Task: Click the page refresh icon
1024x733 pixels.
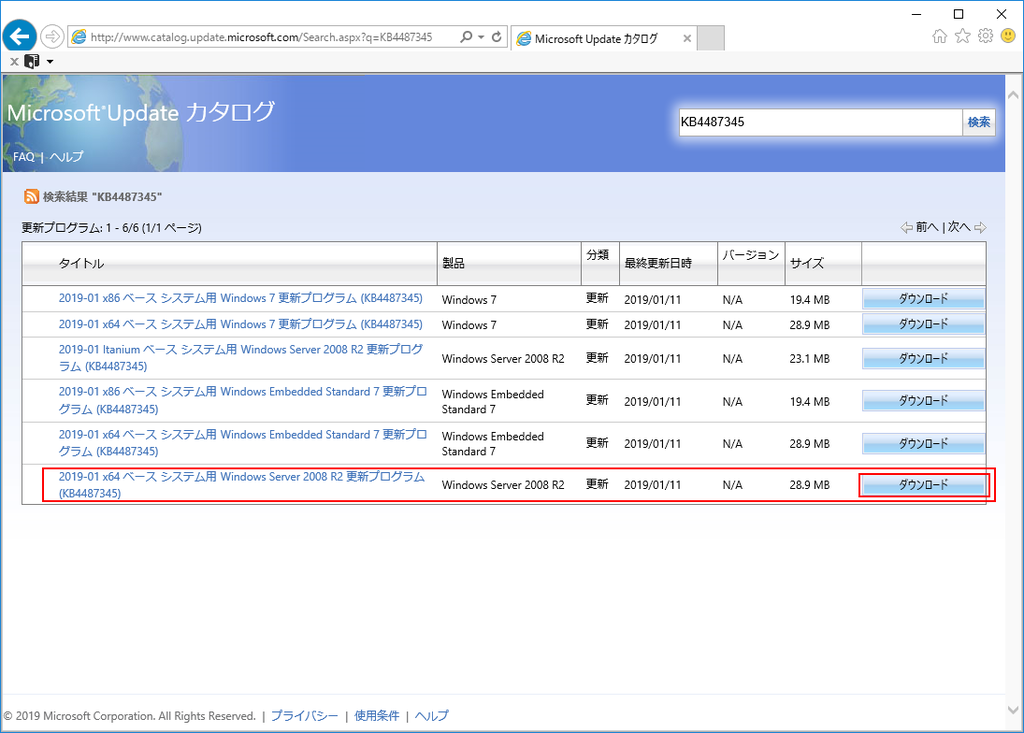Action: pyautogui.click(x=497, y=37)
